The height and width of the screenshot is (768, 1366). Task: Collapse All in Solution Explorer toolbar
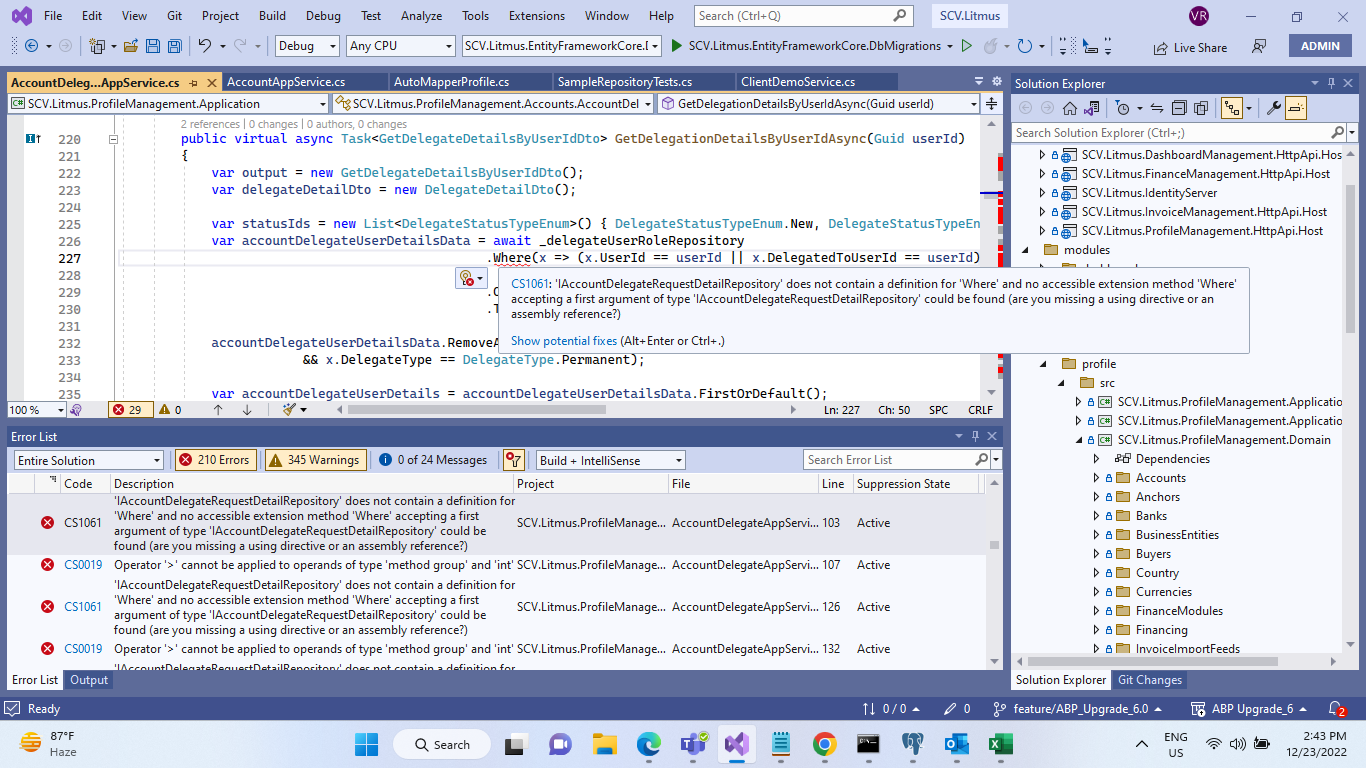pyautogui.click(x=1179, y=108)
